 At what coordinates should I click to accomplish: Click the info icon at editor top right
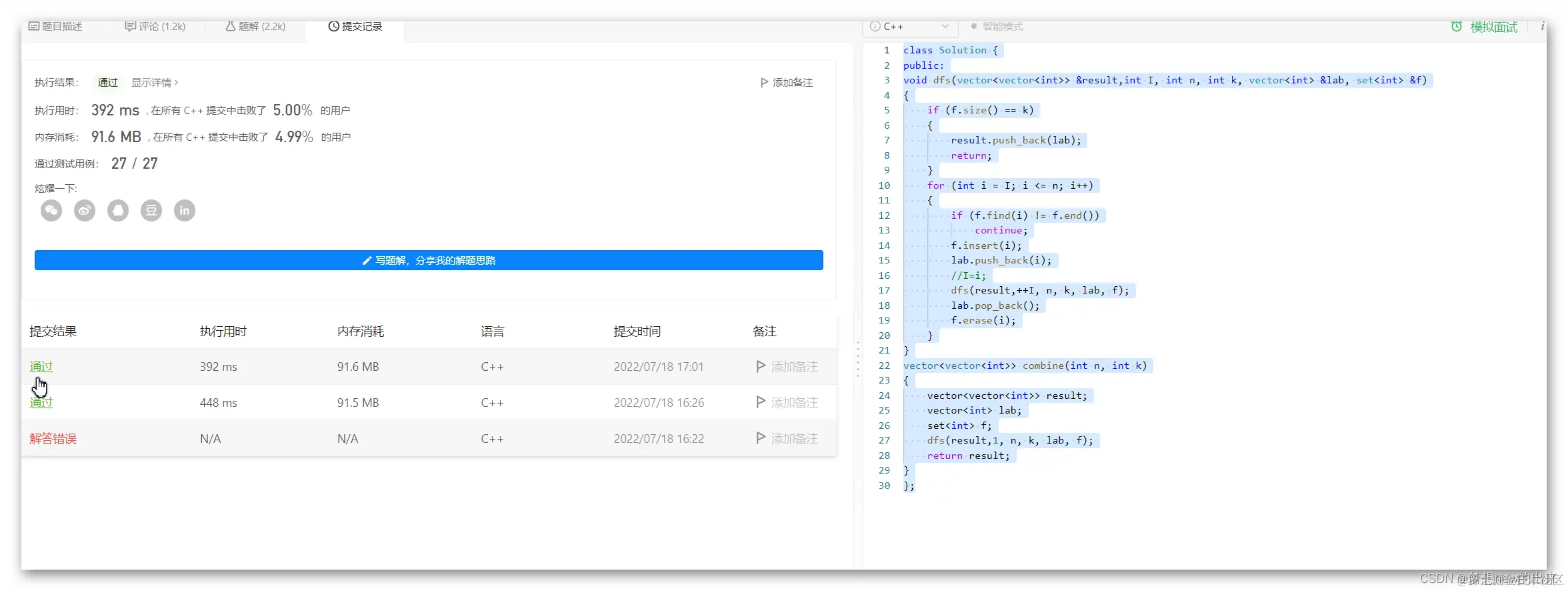[x=1542, y=27]
